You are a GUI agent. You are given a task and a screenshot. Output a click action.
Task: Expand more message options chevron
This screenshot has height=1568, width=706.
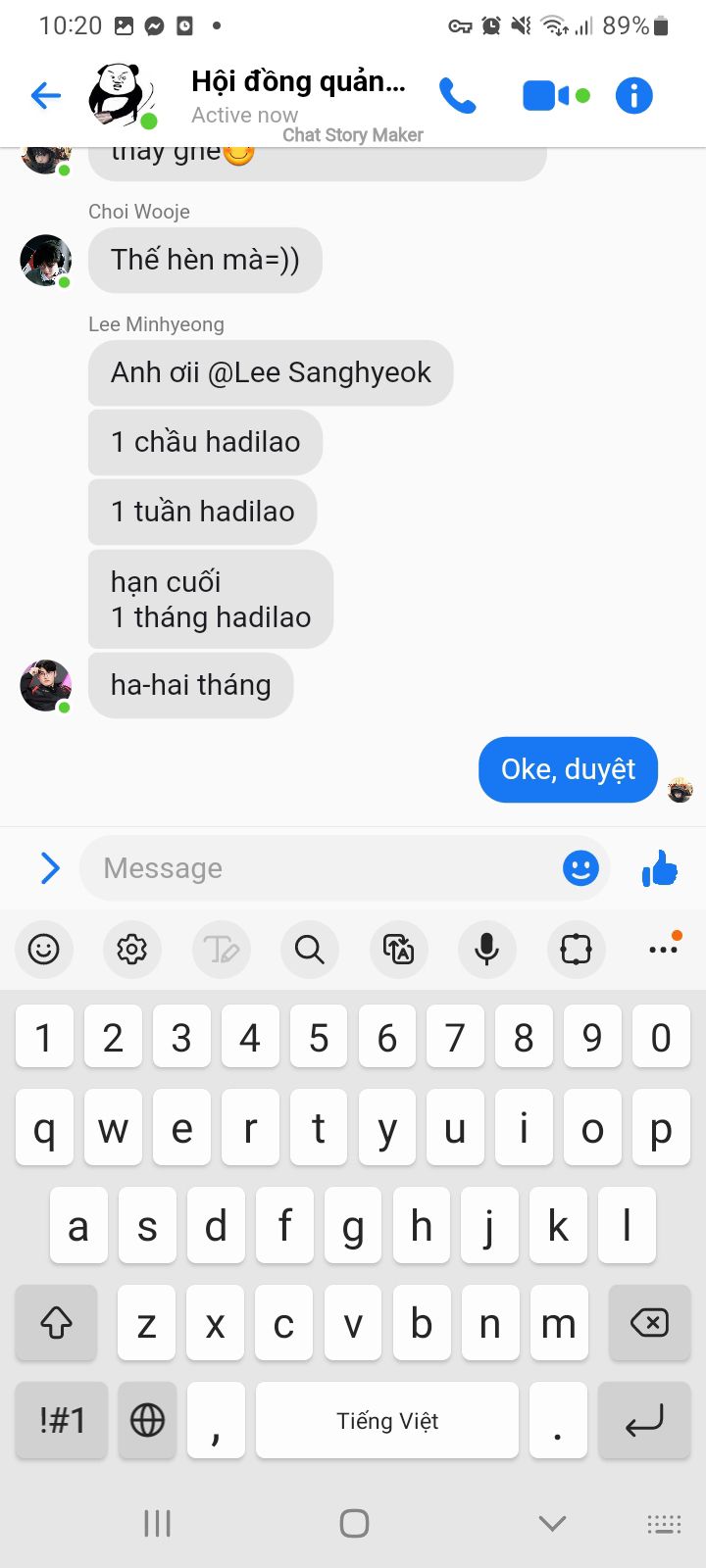pyautogui.click(x=50, y=868)
